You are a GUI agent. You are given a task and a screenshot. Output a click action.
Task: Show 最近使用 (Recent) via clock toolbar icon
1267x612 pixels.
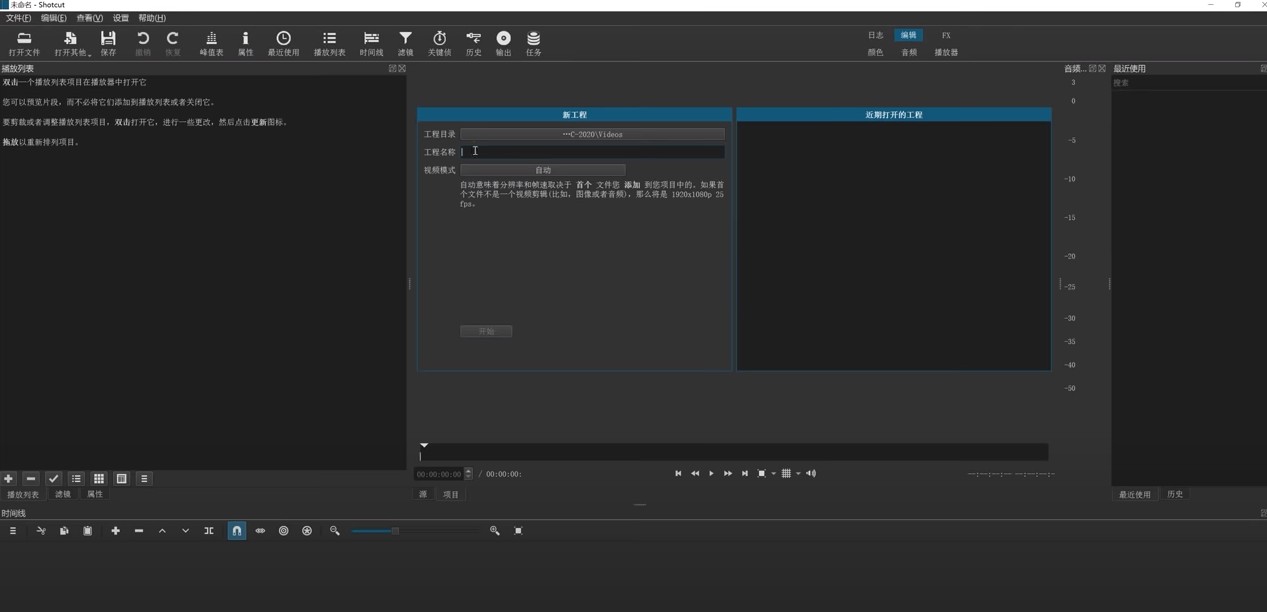pos(283,43)
